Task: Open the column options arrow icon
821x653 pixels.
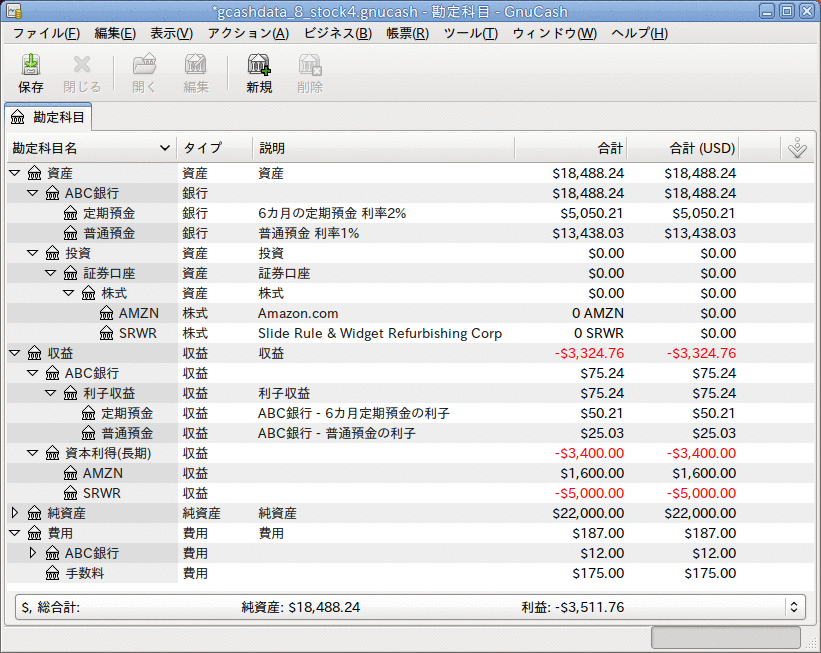Action: (797, 148)
